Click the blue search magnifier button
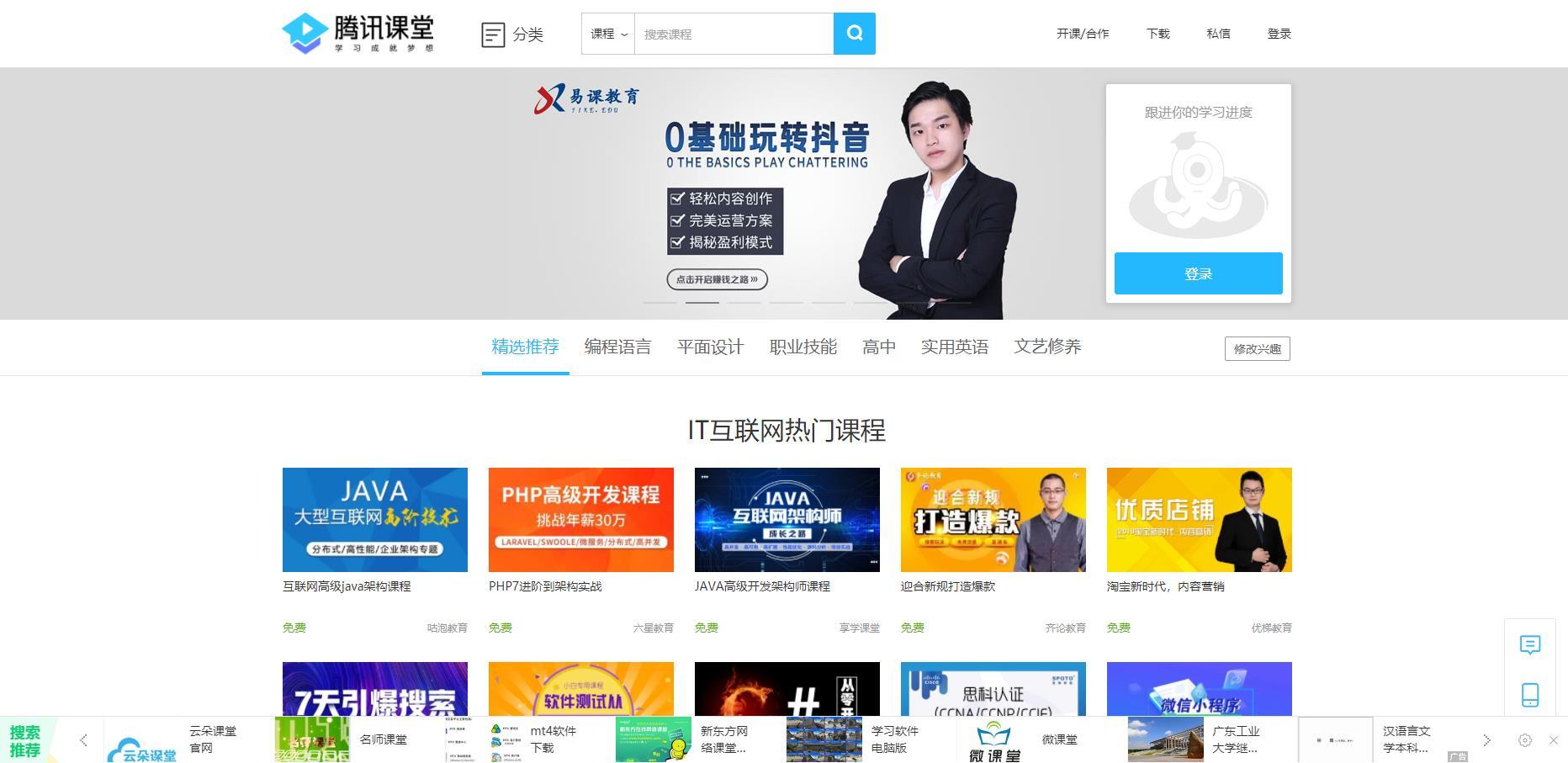The image size is (1568, 763). pos(854,34)
